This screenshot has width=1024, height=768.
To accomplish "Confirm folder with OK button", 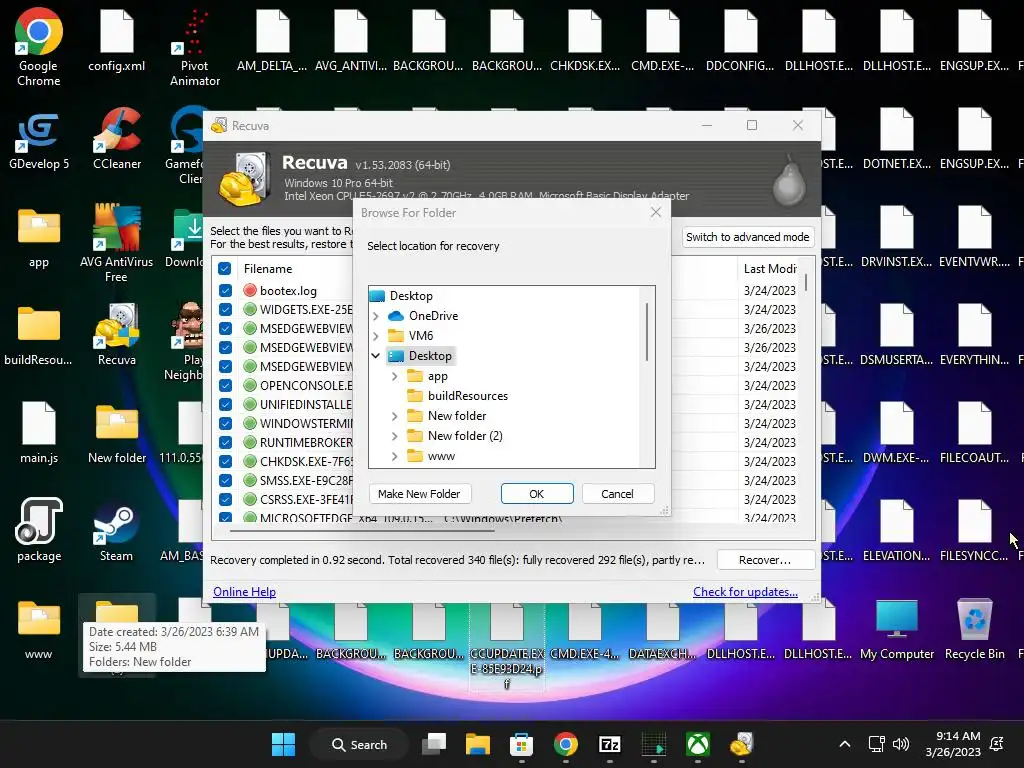I will tap(537, 494).
